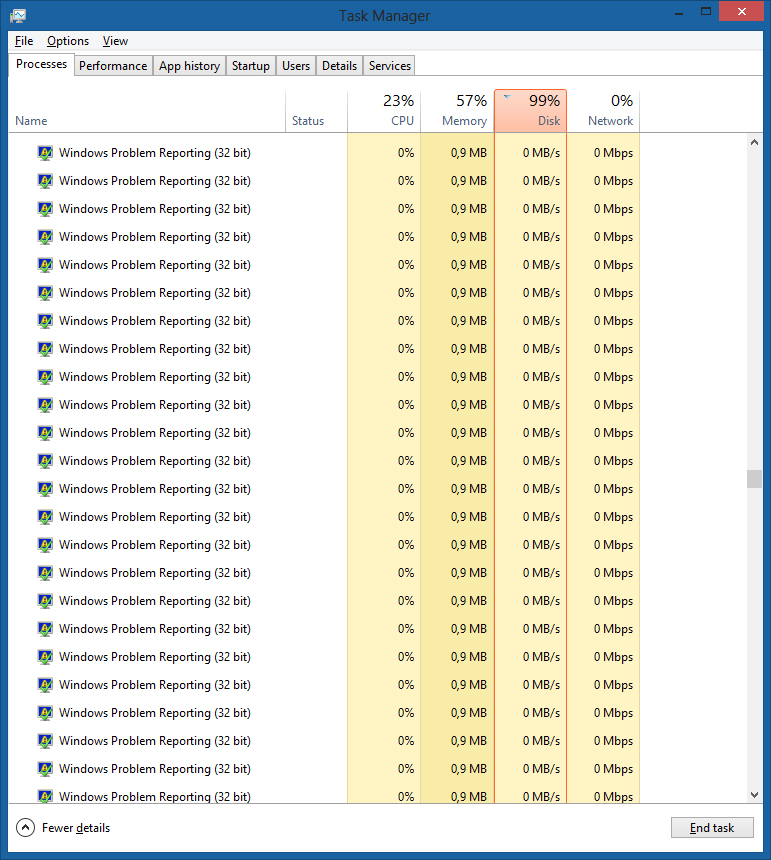Open the Options menu
The image size is (771, 860).
pos(68,41)
